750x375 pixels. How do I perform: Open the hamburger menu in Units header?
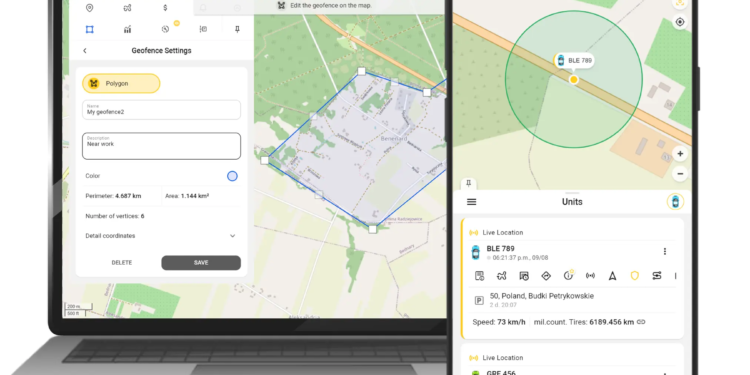[x=472, y=202]
